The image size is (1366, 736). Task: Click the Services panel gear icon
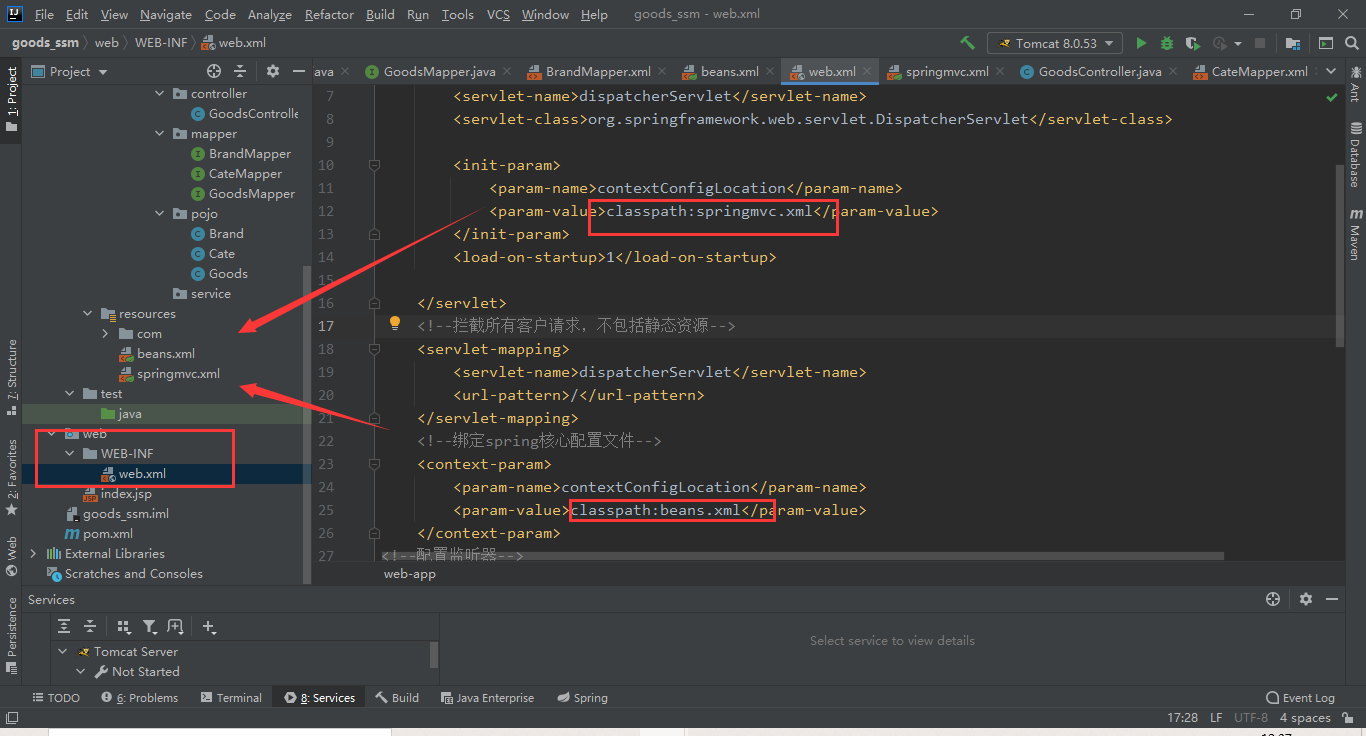(x=1306, y=599)
